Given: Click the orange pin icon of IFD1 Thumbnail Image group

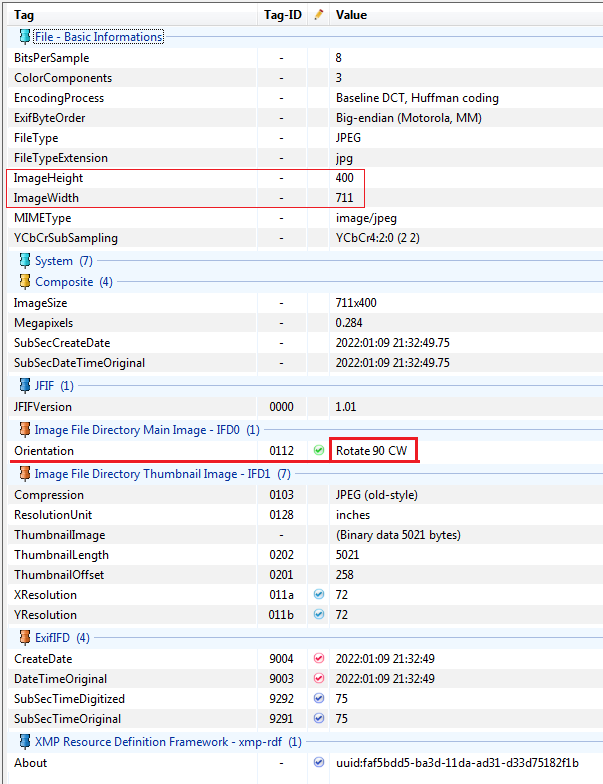Looking at the screenshot, I should pos(24,474).
